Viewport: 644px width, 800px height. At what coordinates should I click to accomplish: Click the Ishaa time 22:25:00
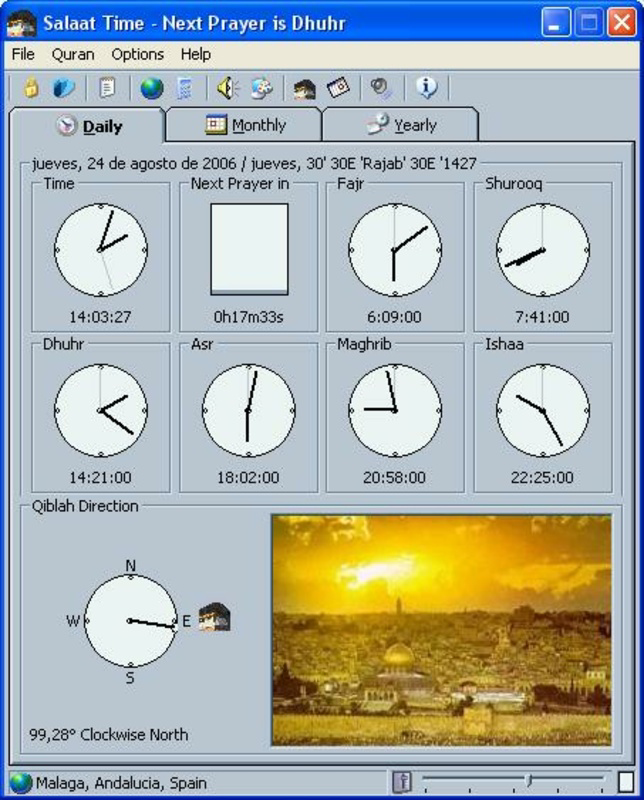click(542, 478)
